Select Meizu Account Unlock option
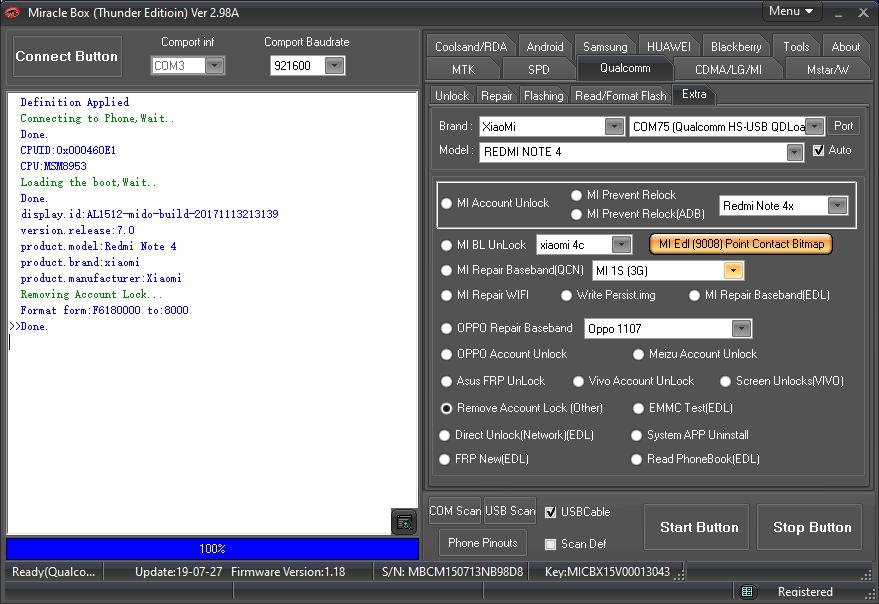879x604 pixels. [638, 354]
